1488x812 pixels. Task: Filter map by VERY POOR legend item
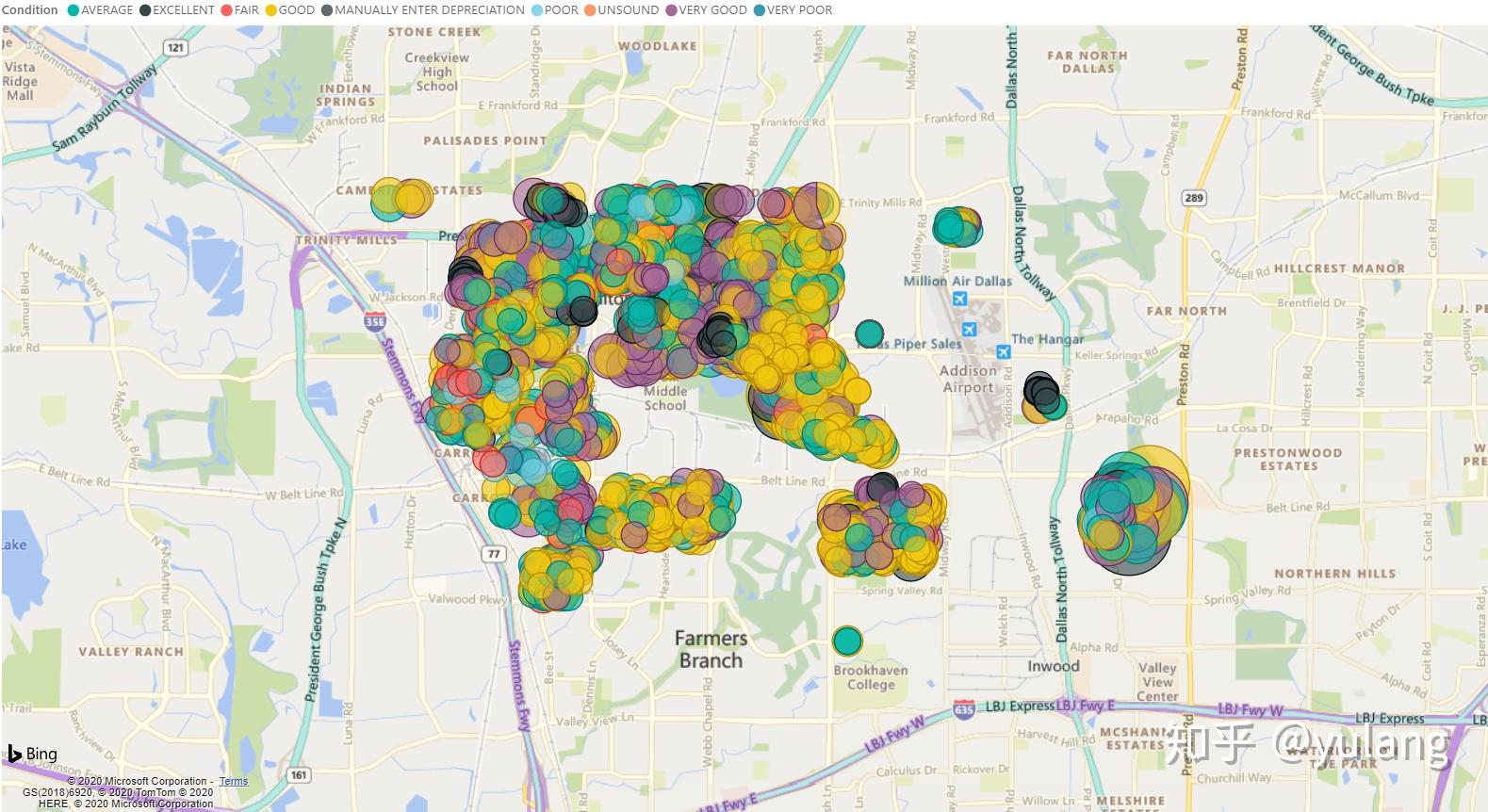pos(793,9)
